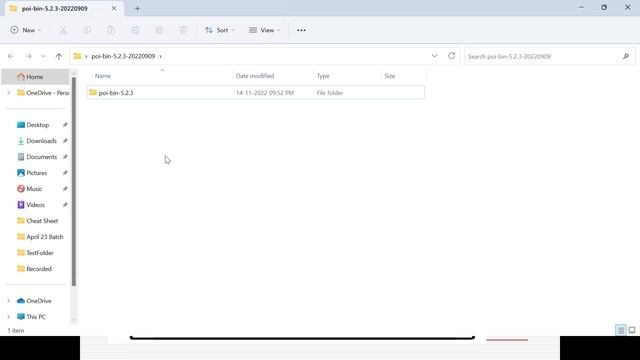Image resolution: width=640 pixels, height=360 pixels.
Task: Go up one folder level arrow
Action: click(x=59, y=56)
